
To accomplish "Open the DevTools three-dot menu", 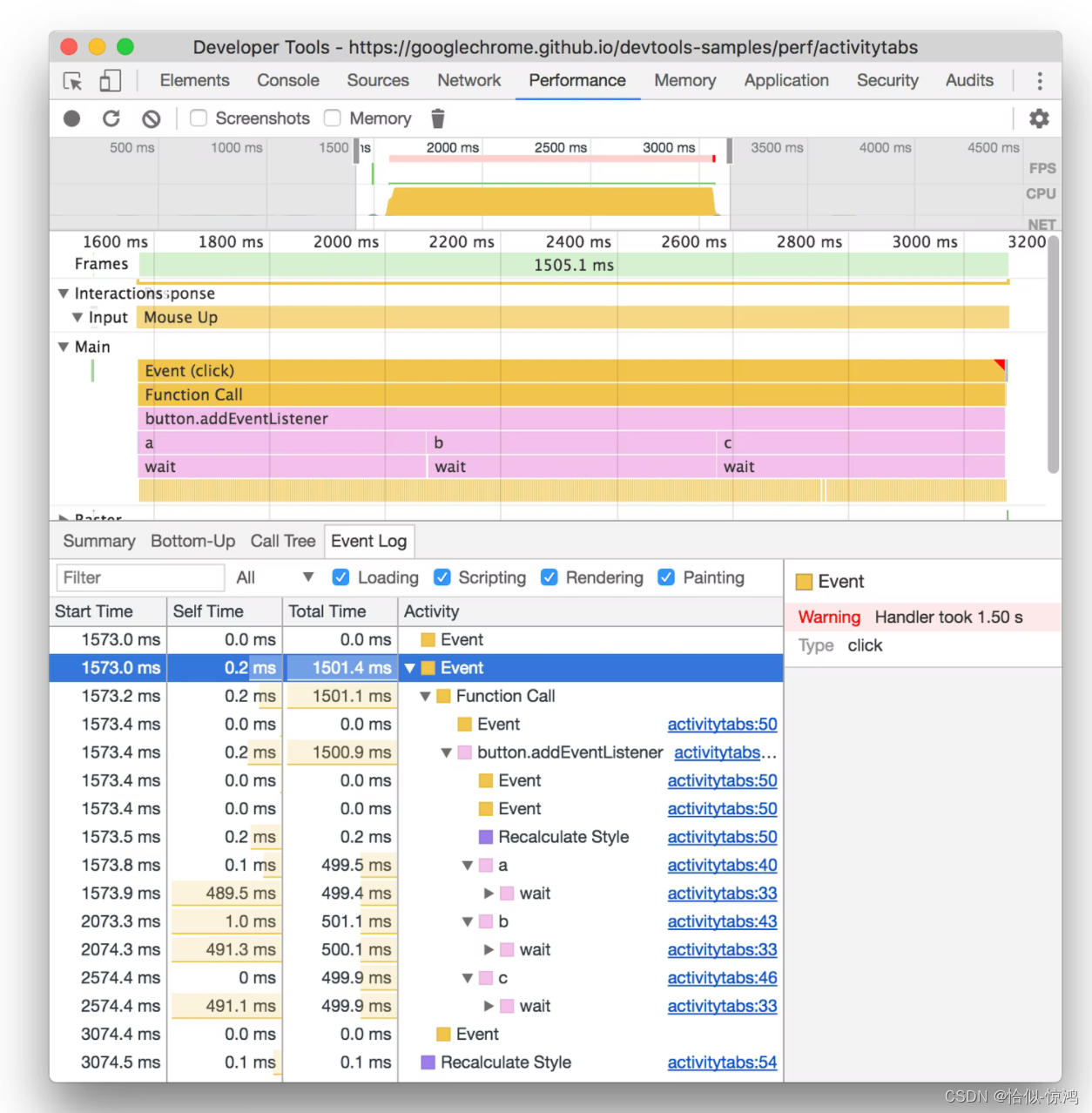I will 1040,81.
